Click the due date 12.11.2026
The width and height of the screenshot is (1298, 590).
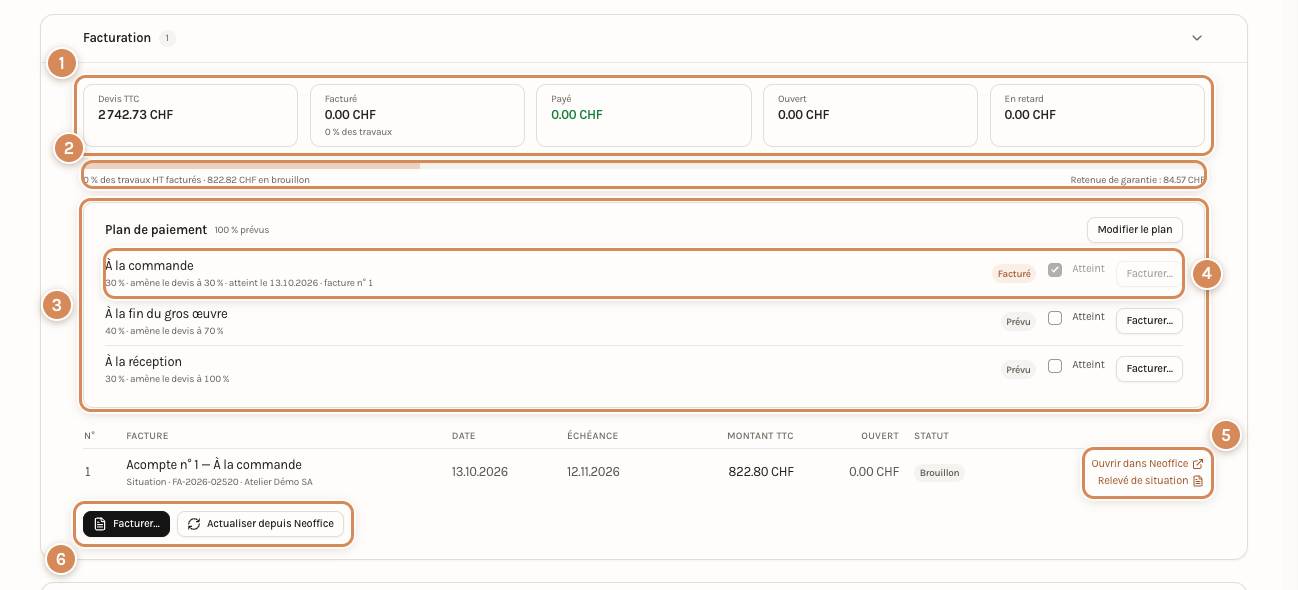pyautogui.click(x=593, y=472)
